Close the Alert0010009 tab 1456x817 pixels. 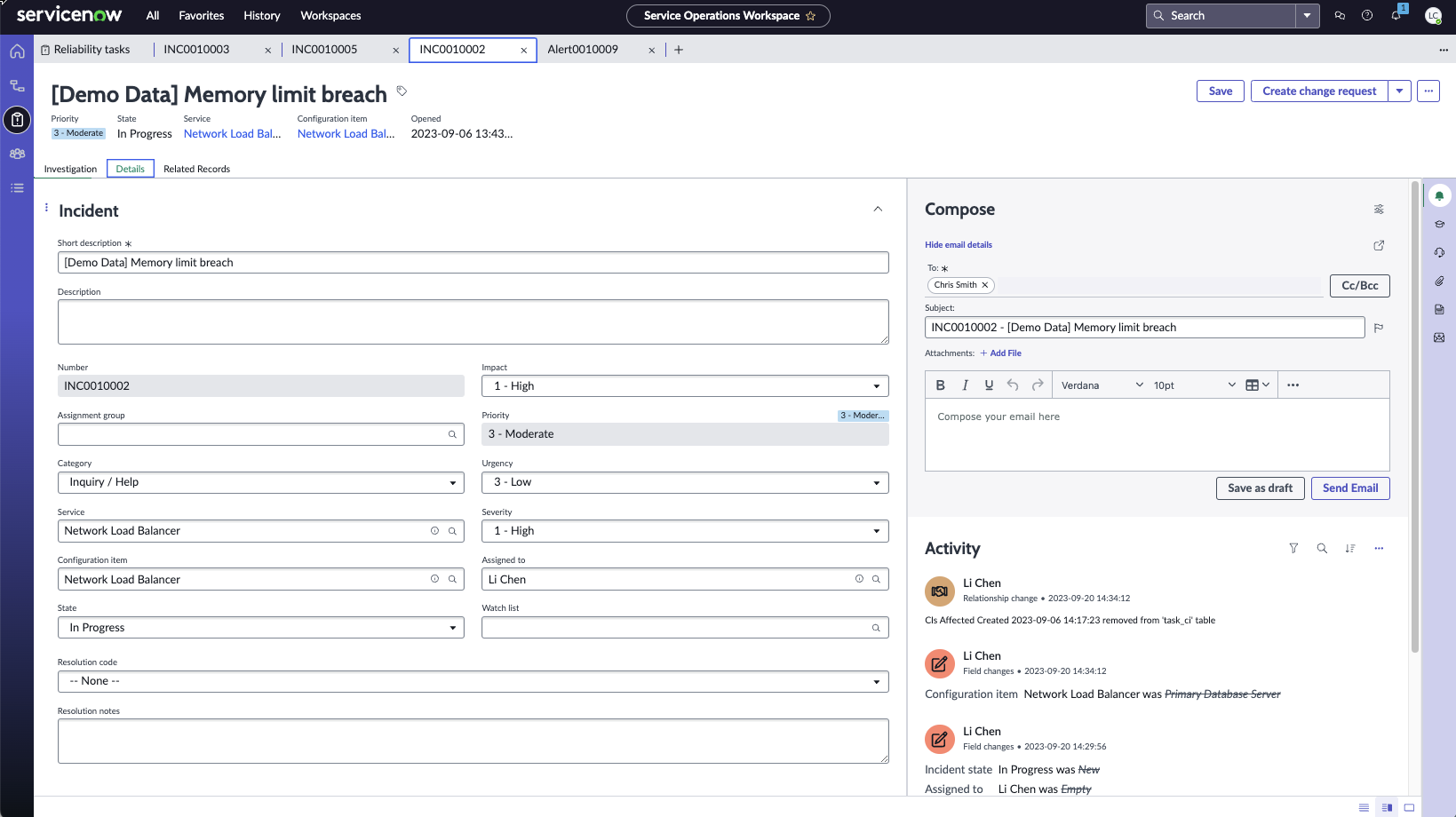652,51
